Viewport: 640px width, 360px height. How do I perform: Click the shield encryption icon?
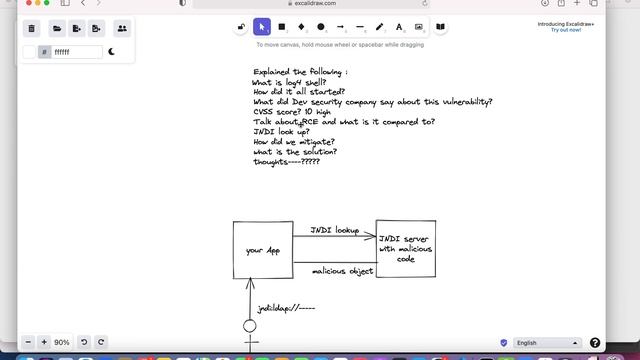tap(504, 343)
